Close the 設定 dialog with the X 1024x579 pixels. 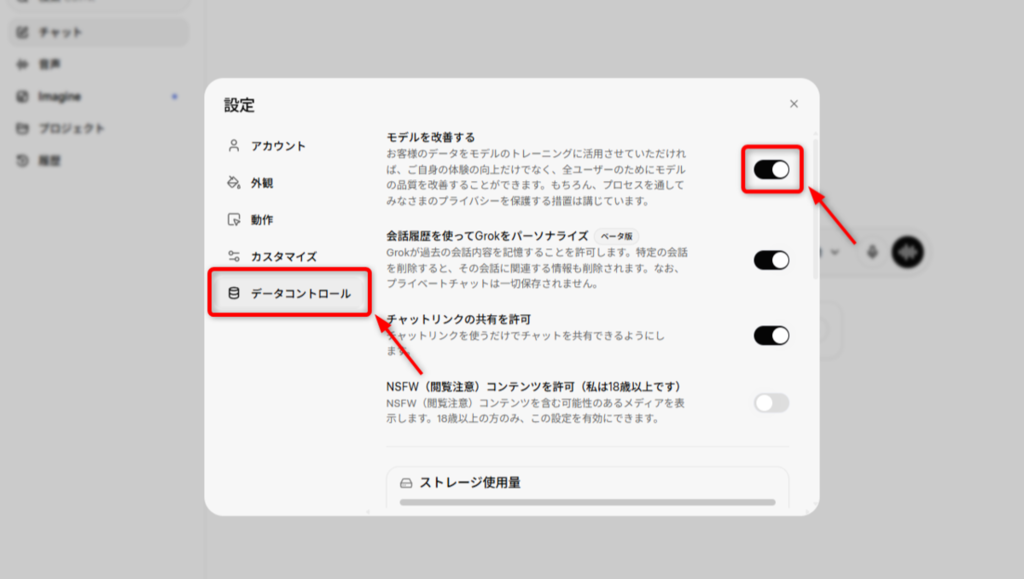tap(793, 104)
